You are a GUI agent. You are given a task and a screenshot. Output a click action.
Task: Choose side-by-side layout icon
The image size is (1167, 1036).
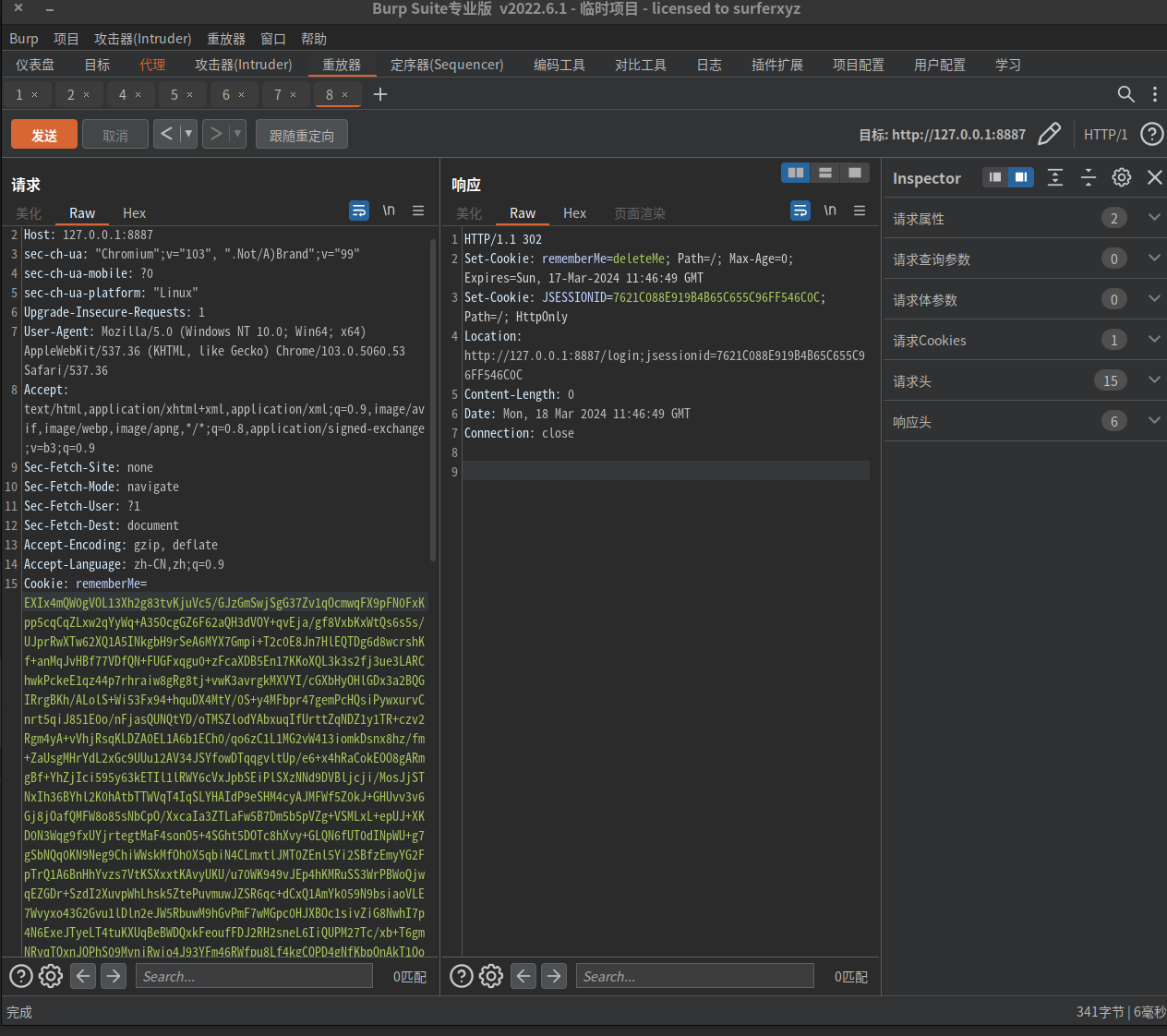796,173
